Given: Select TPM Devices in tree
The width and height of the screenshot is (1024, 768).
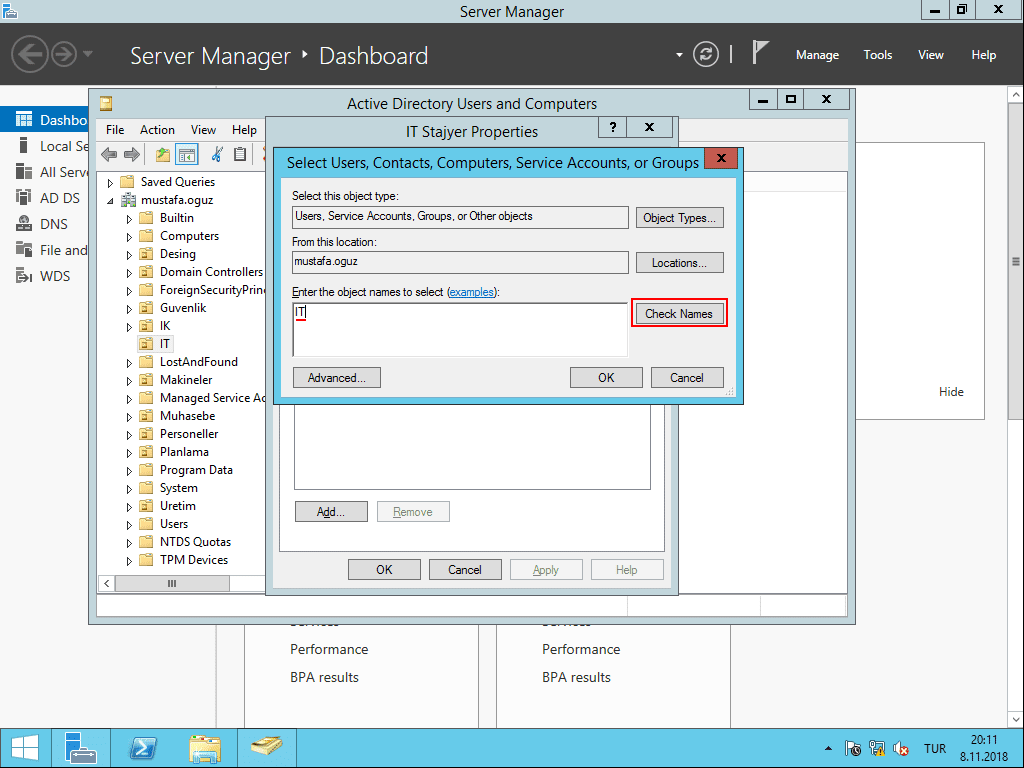Looking at the screenshot, I should coord(194,560).
